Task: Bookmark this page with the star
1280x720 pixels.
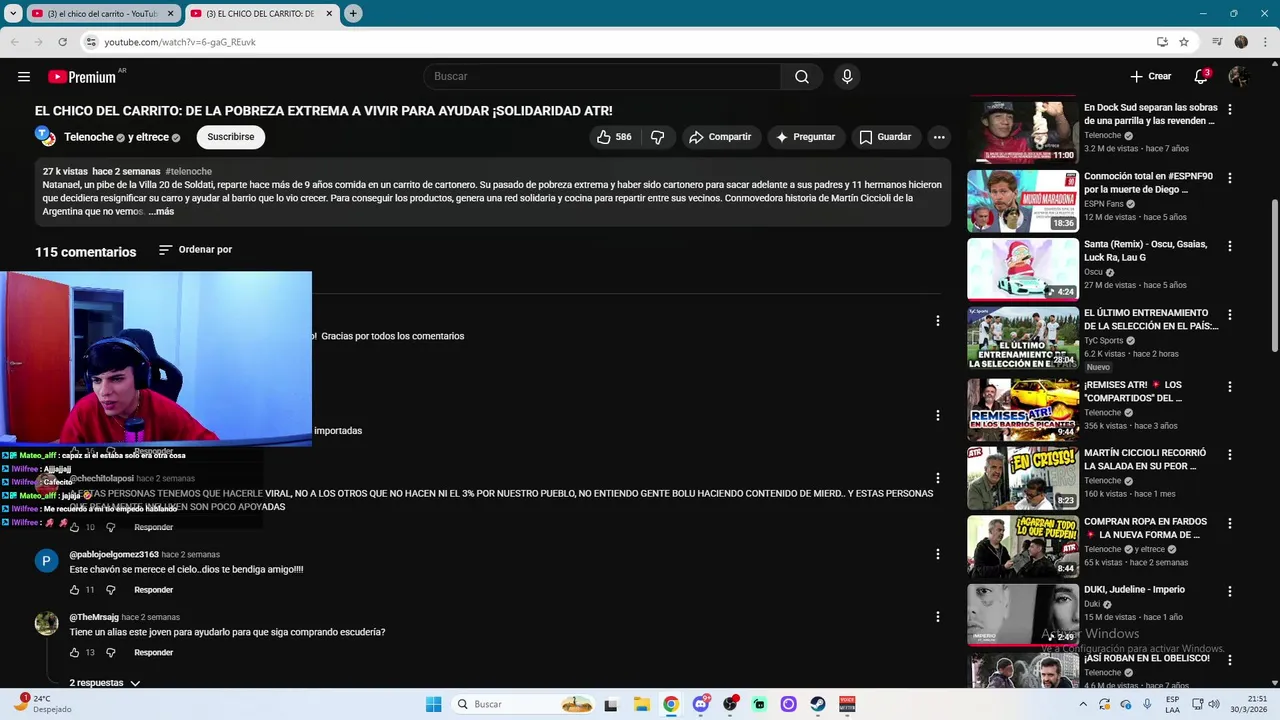Action: click(1184, 42)
